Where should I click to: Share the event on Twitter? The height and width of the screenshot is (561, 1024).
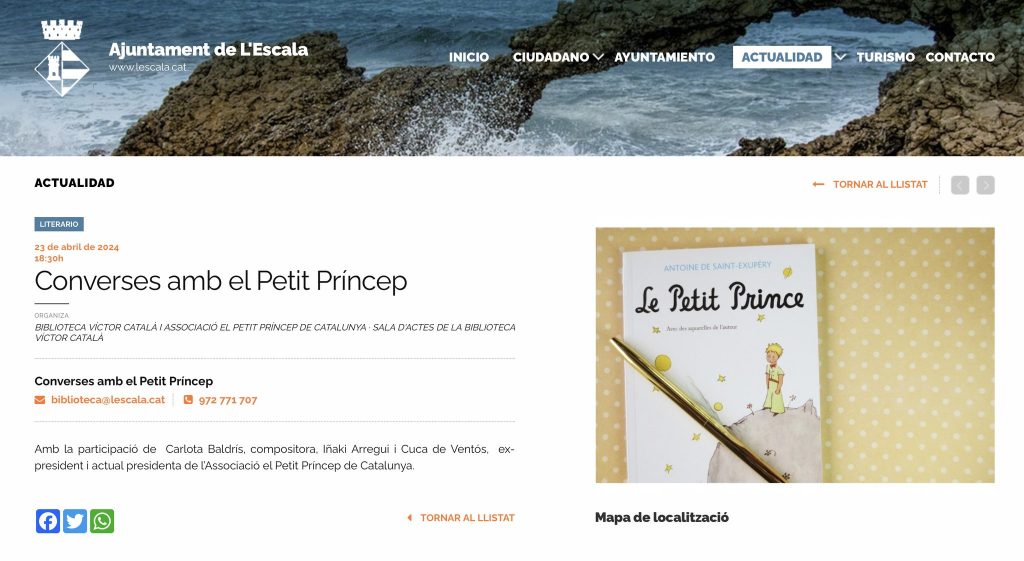point(75,521)
